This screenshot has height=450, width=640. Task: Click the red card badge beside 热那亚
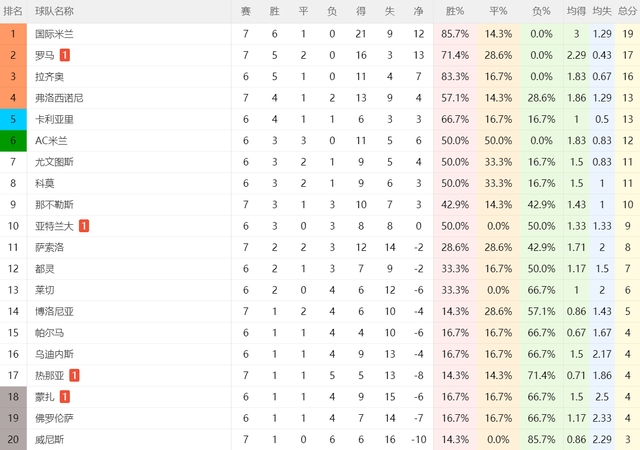[74, 375]
